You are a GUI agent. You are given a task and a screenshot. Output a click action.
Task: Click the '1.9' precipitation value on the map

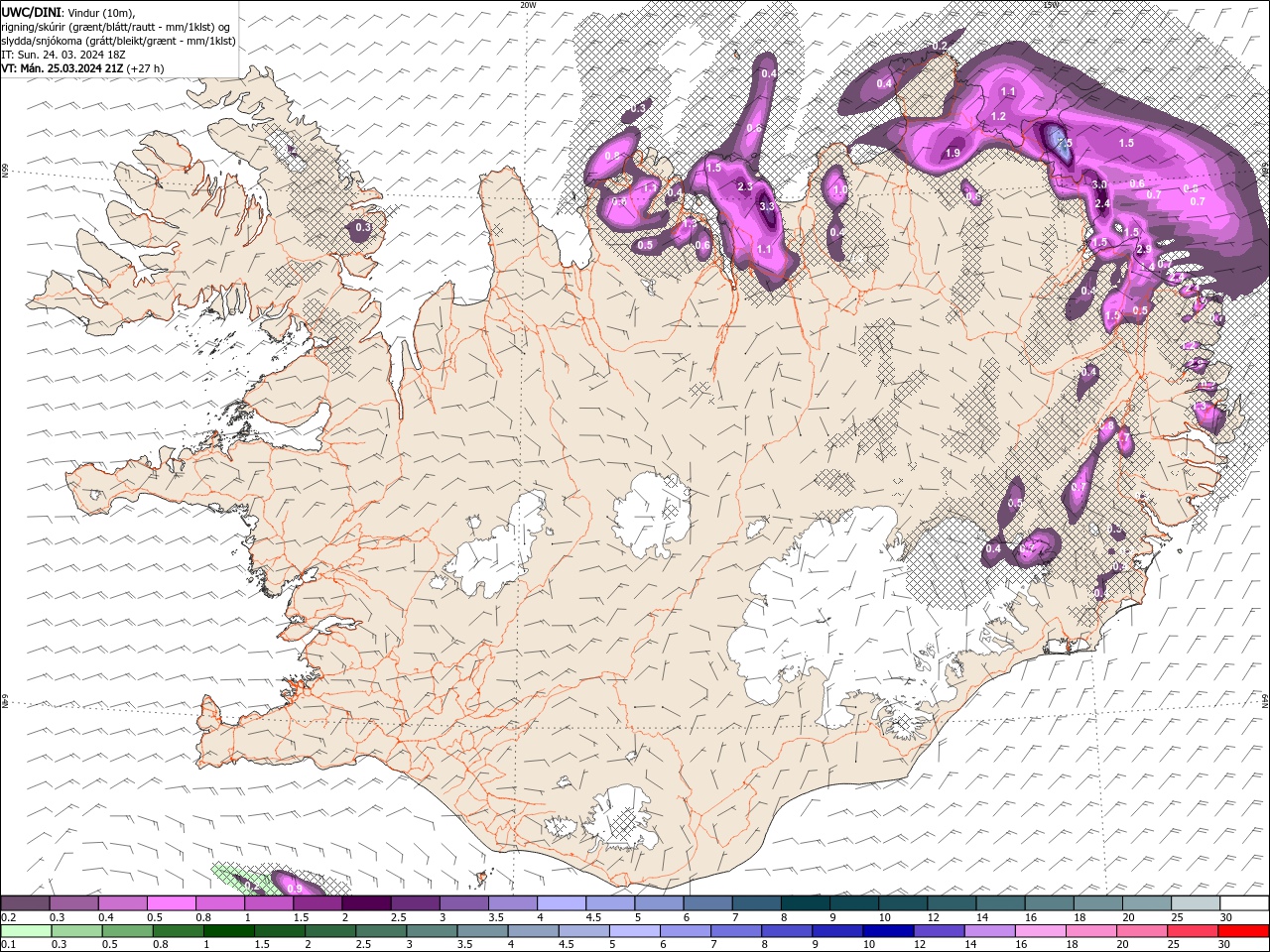tap(953, 153)
